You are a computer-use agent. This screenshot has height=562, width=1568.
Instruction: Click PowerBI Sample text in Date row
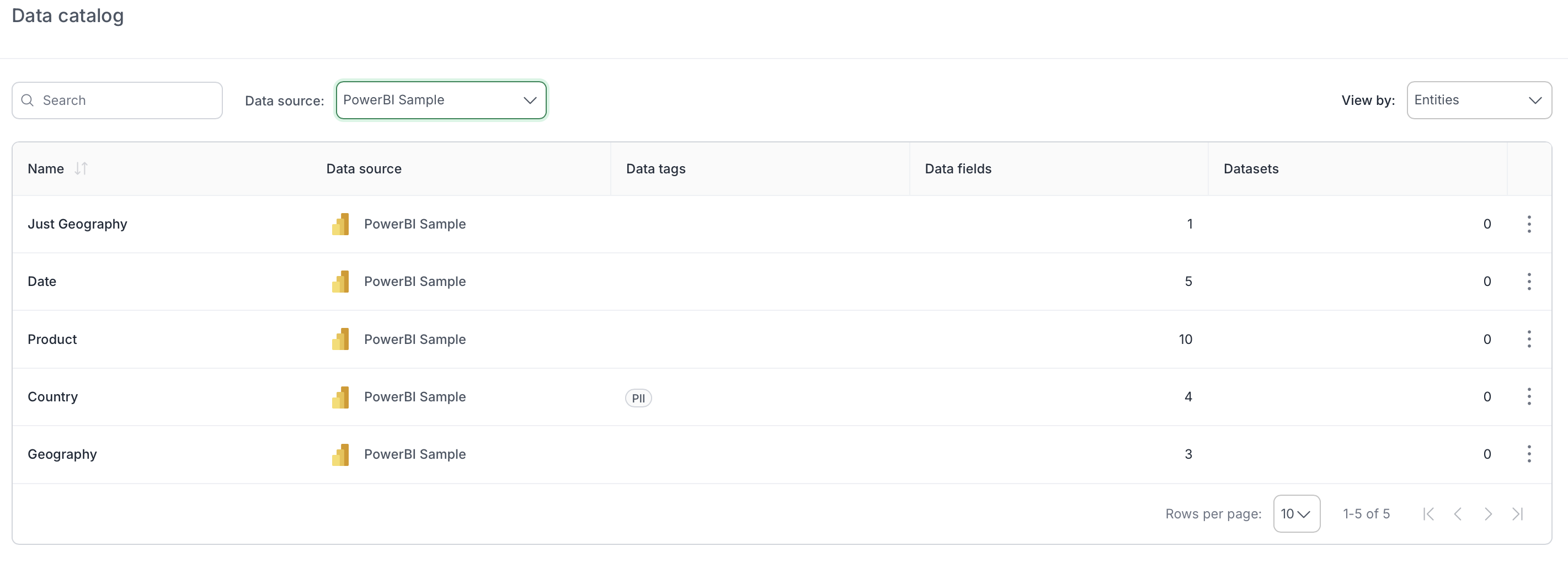(x=414, y=282)
